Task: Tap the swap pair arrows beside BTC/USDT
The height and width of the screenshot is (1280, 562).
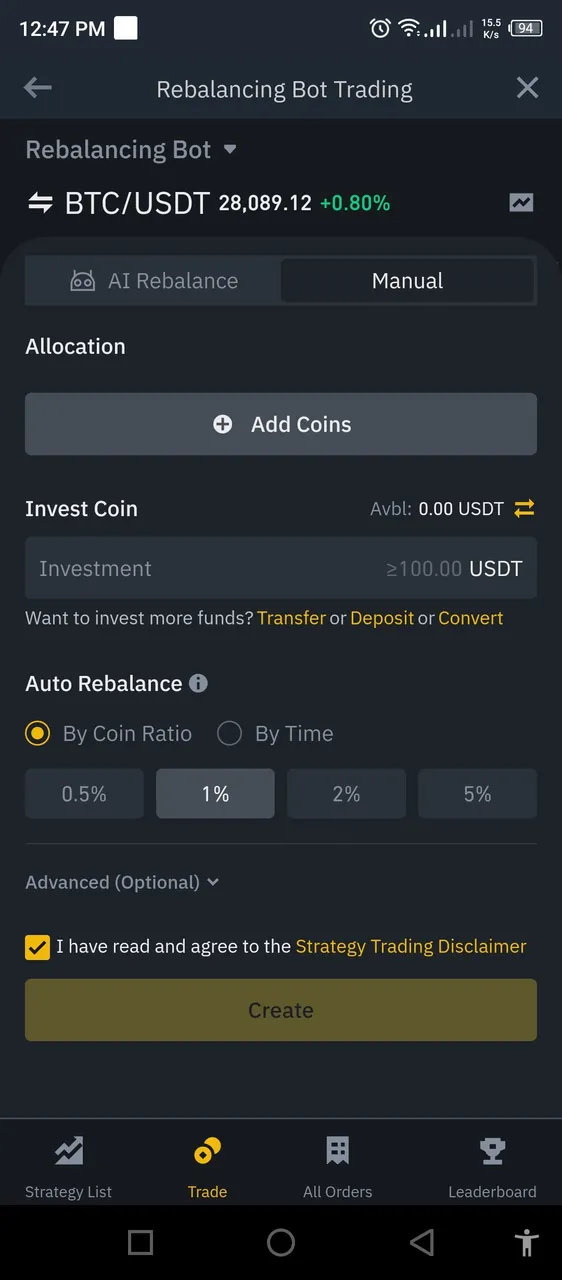Action: coord(40,203)
